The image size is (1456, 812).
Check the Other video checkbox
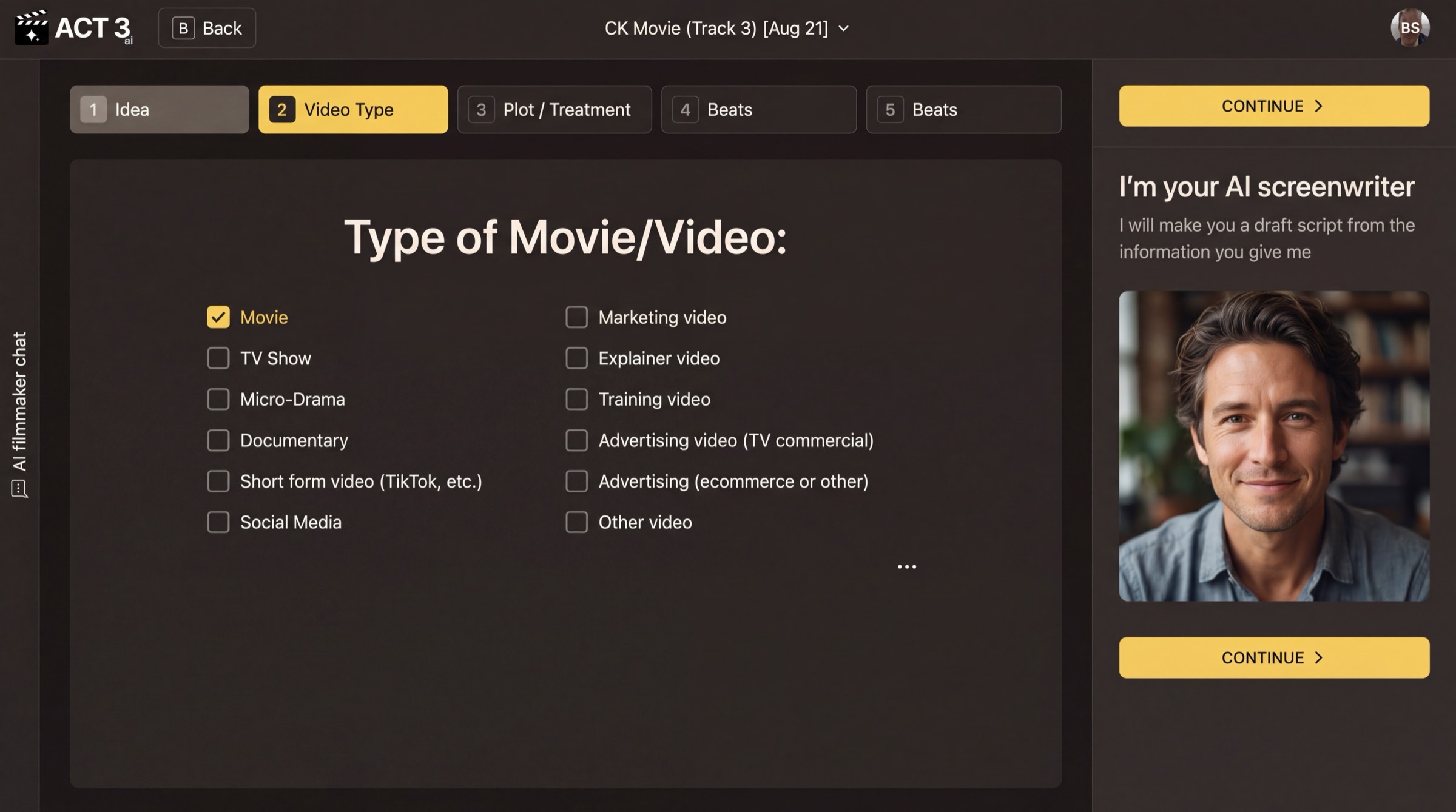click(576, 522)
